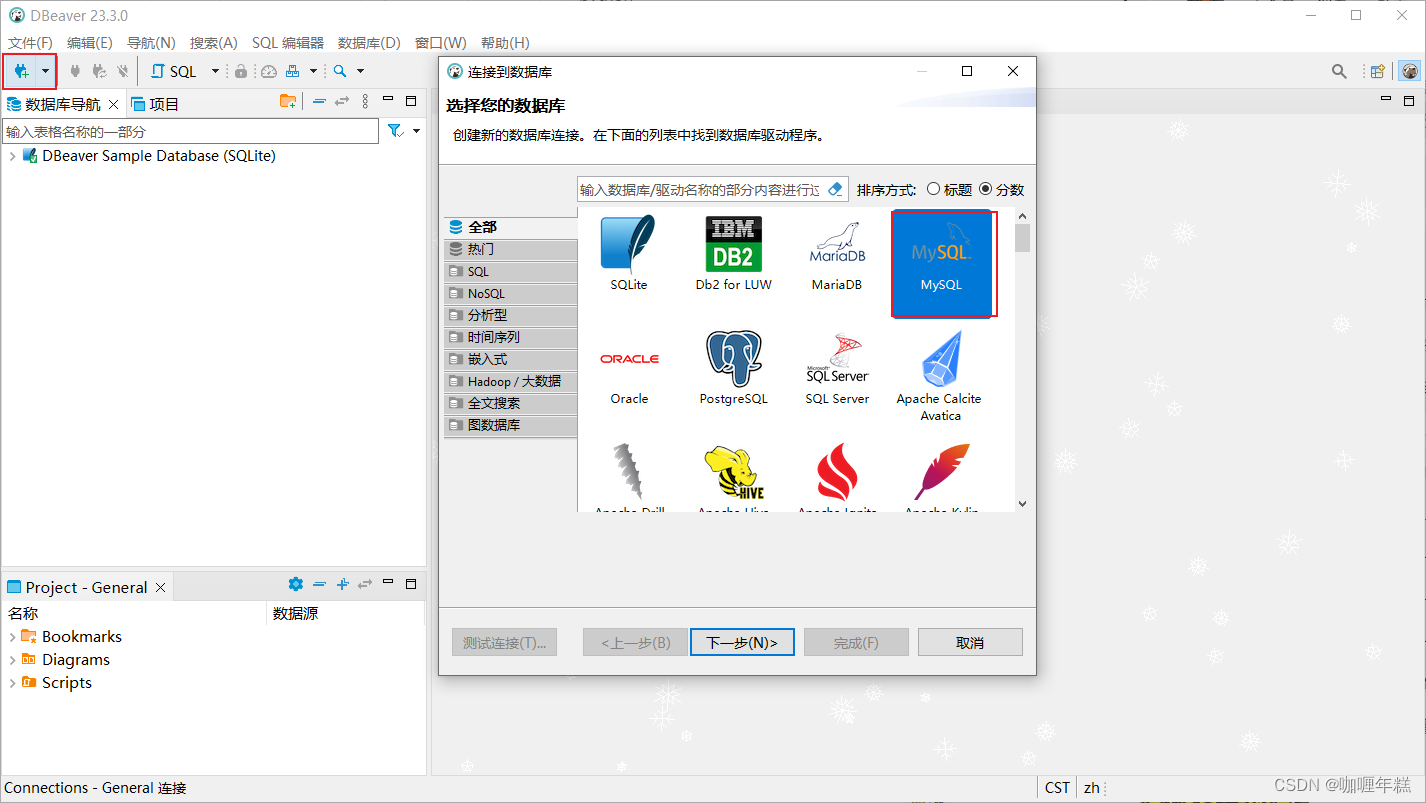The width and height of the screenshot is (1426, 803).
Task: Open the navigator view menu dots
Action: coord(366,101)
